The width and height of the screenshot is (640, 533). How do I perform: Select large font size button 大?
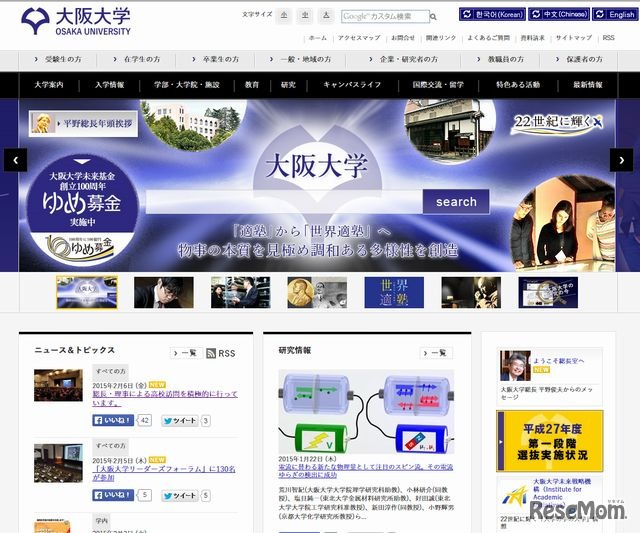(x=326, y=16)
